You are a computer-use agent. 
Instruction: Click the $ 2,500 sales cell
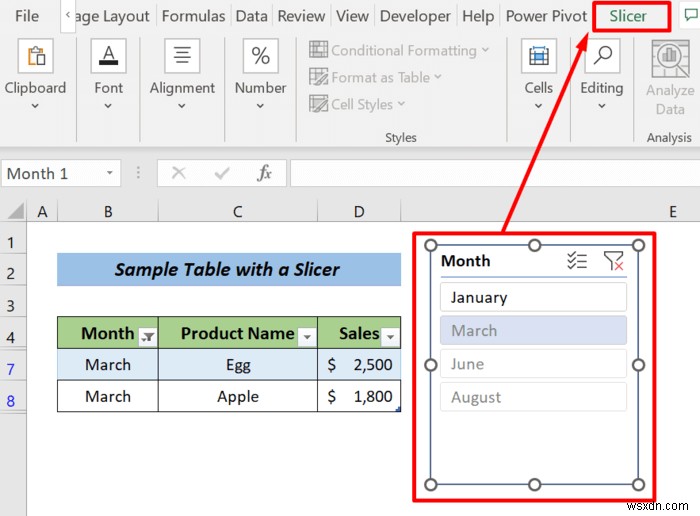coord(359,365)
